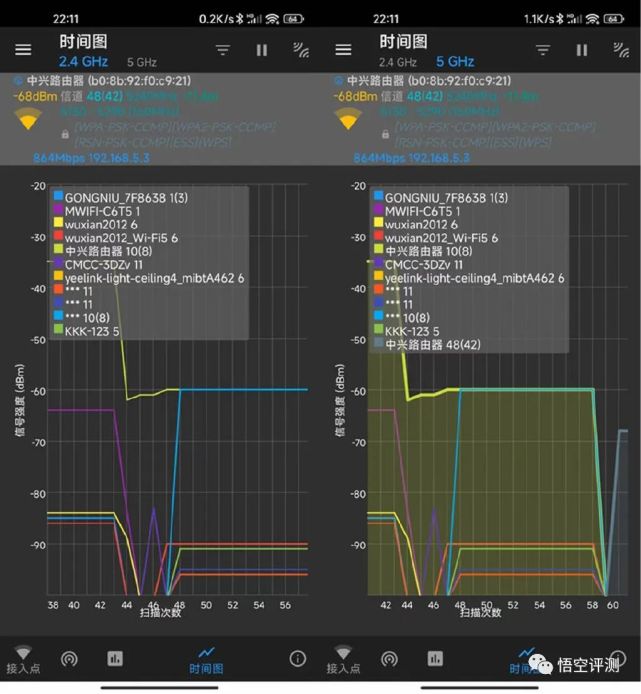Tap the Bluetooth icon in the left status bar
This screenshot has height=694, width=641.
click(x=239, y=19)
